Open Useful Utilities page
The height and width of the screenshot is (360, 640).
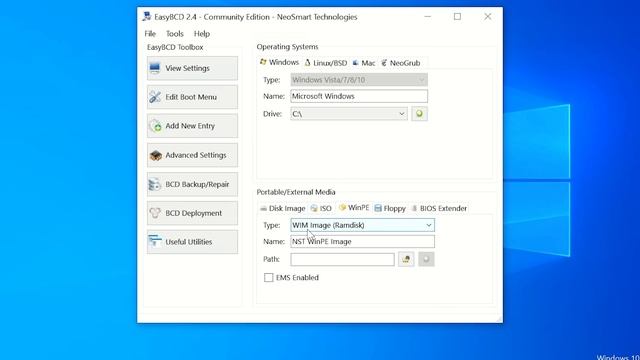pos(192,242)
